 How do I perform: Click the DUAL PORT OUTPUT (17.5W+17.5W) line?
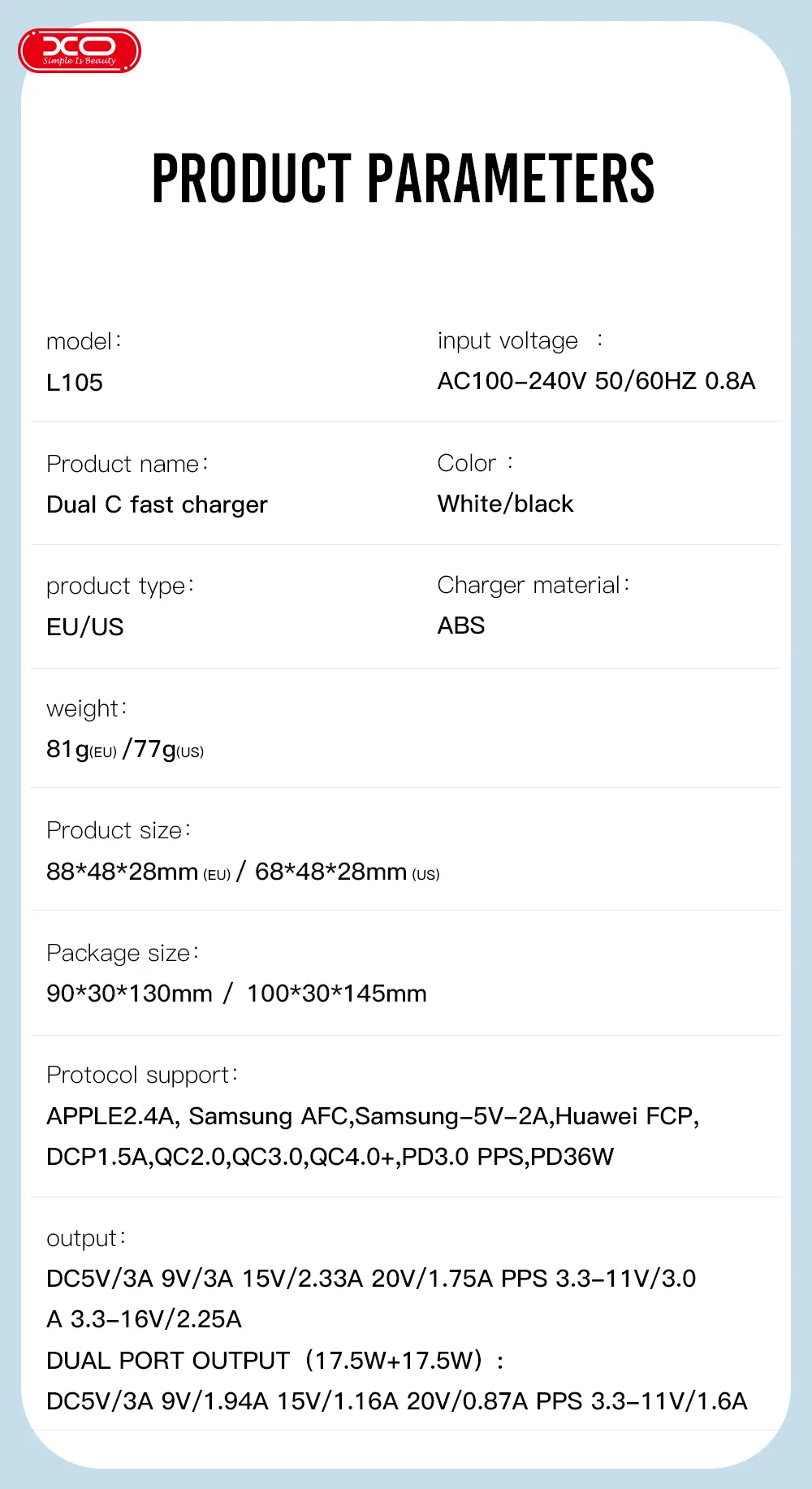click(x=274, y=1361)
